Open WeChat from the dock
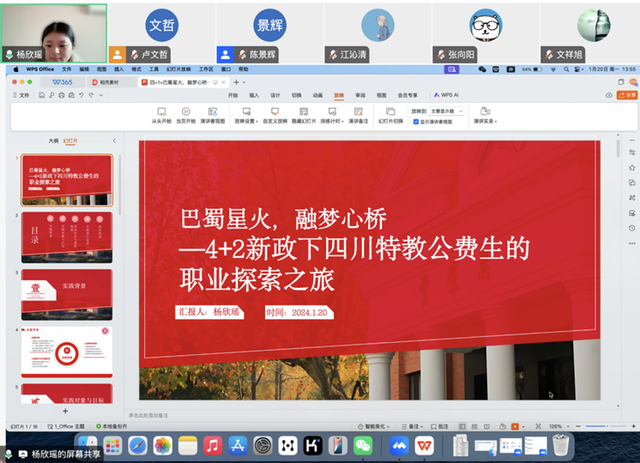The height and width of the screenshot is (463, 640). point(362,445)
